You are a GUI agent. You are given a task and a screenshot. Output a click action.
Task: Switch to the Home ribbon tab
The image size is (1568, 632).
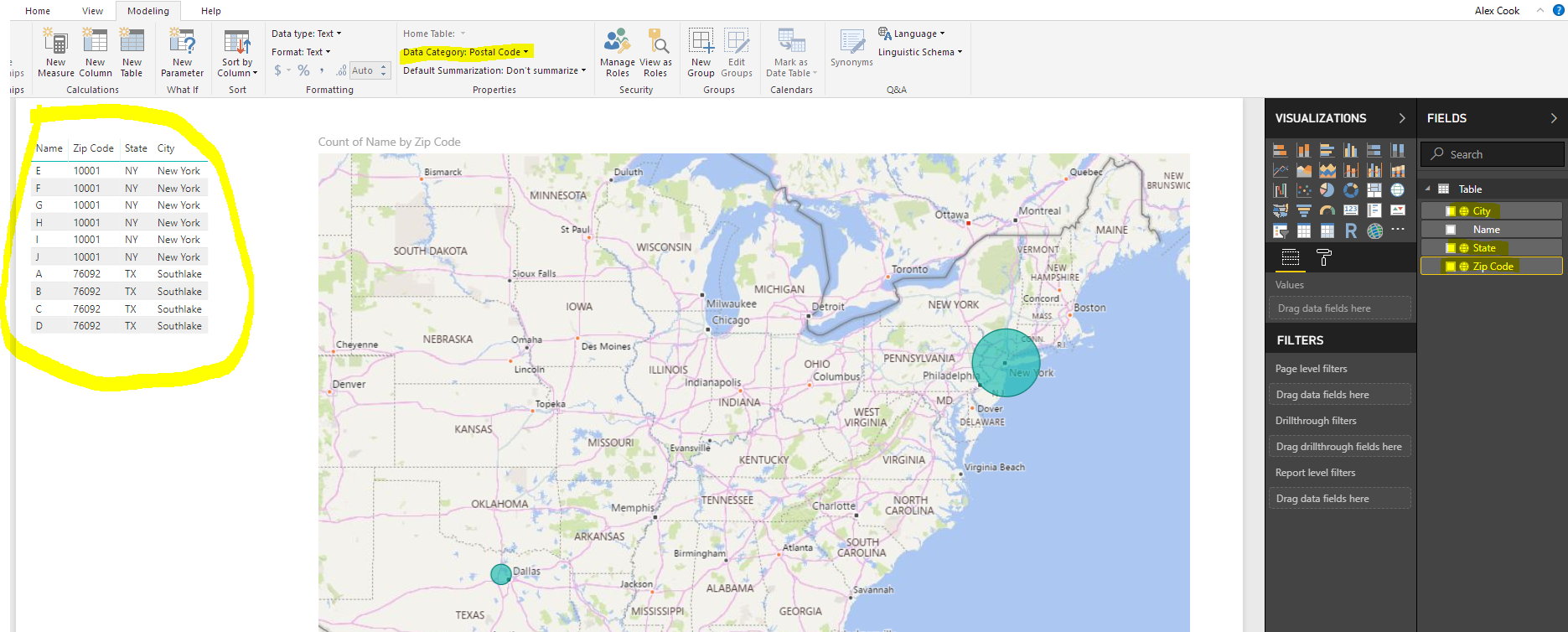tap(38, 11)
